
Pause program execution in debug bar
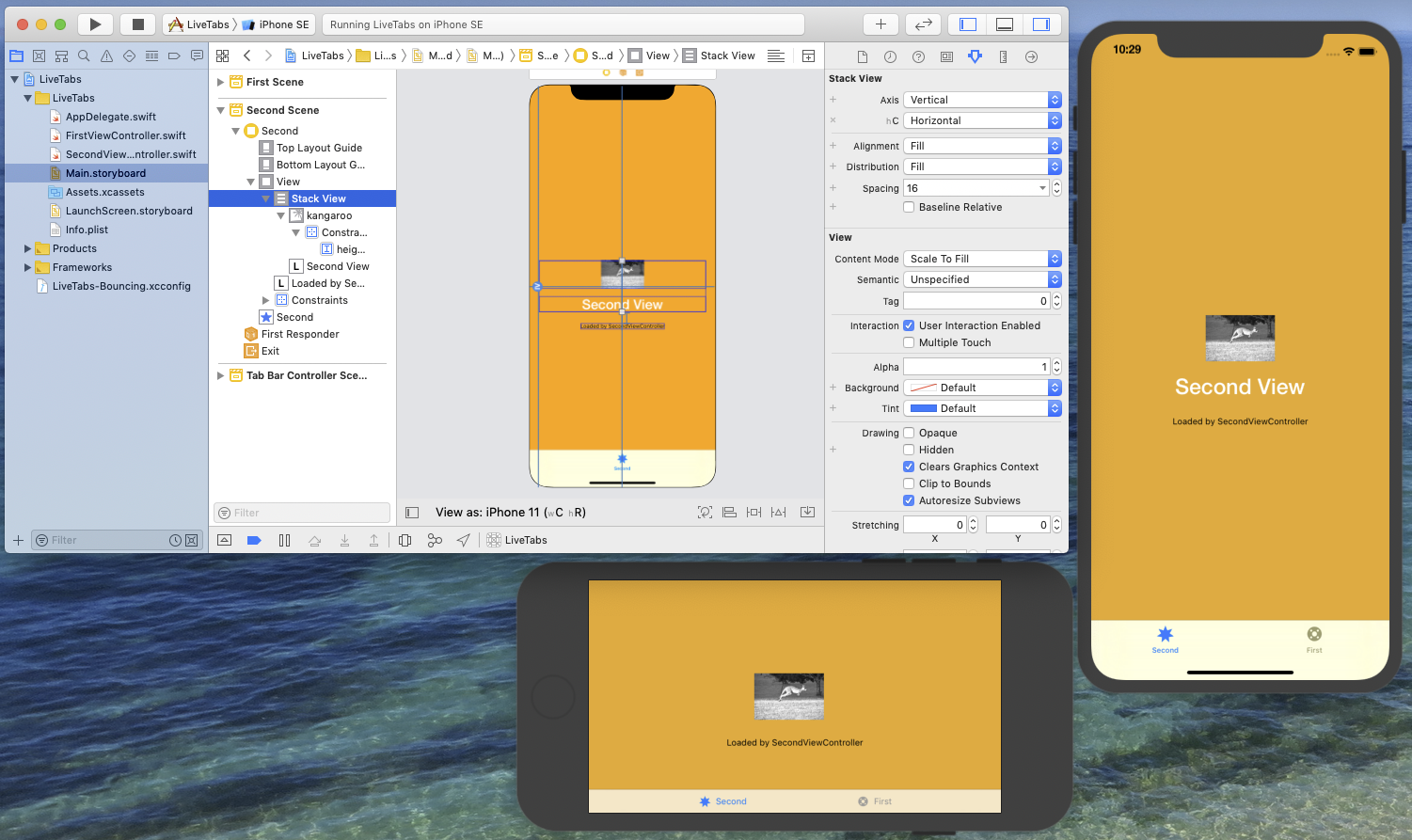pyautogui.click(x=284, y=540)
